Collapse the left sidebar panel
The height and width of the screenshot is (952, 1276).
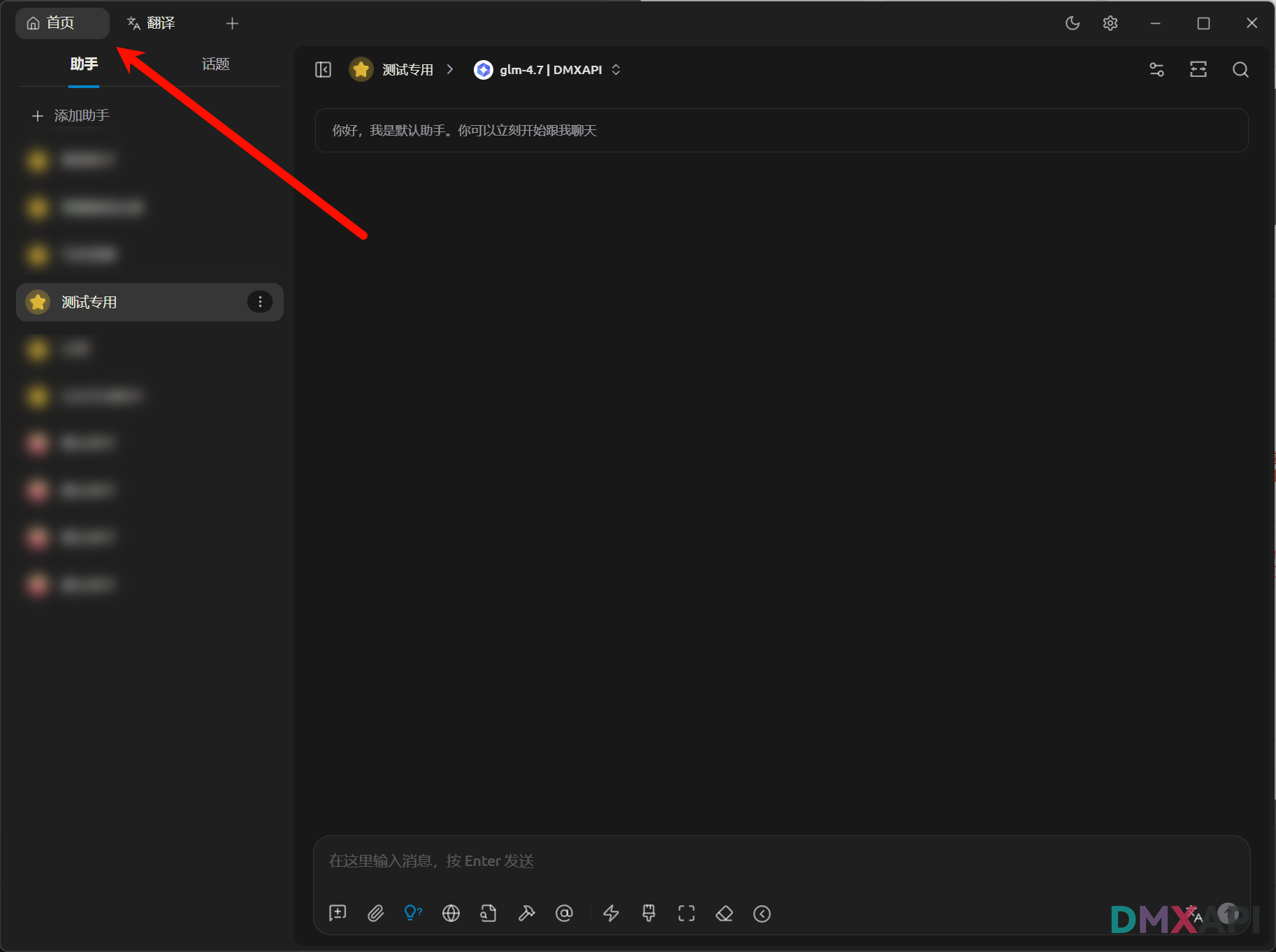tap(323, 70)
